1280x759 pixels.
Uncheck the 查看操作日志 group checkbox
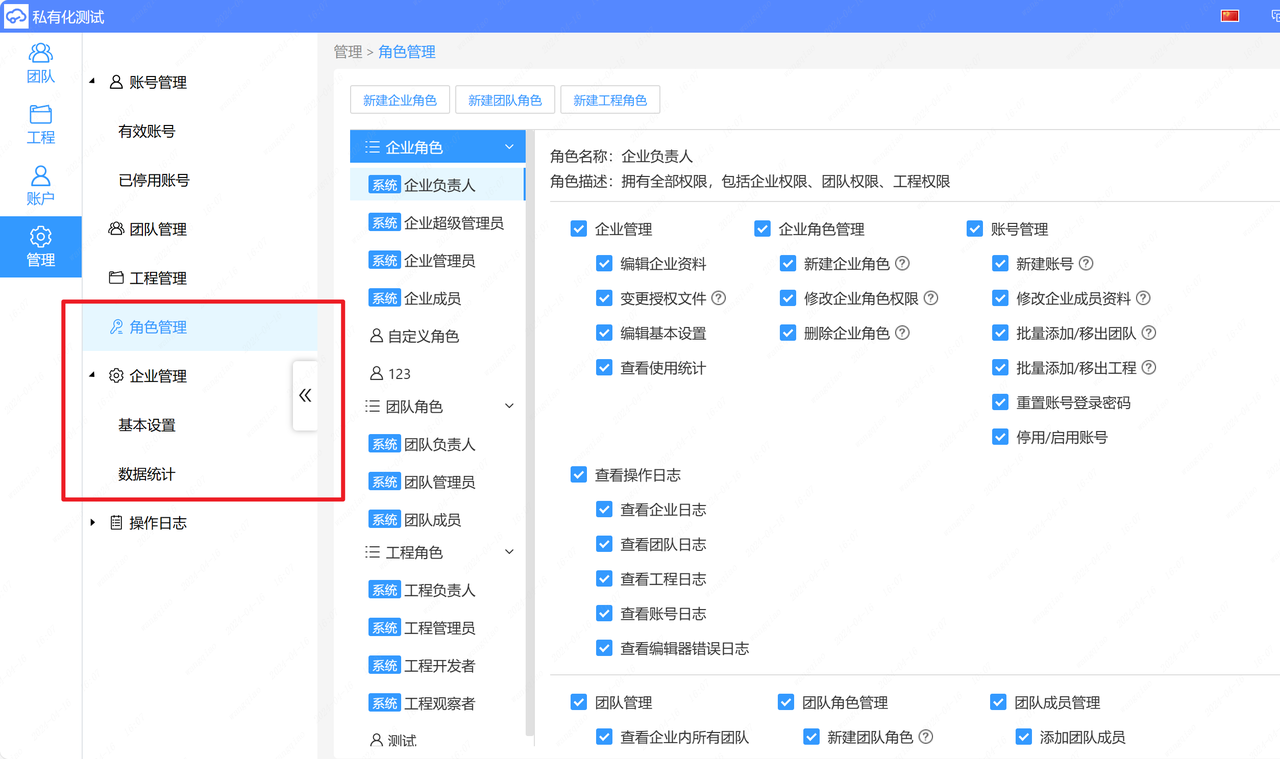pos(578,475)
